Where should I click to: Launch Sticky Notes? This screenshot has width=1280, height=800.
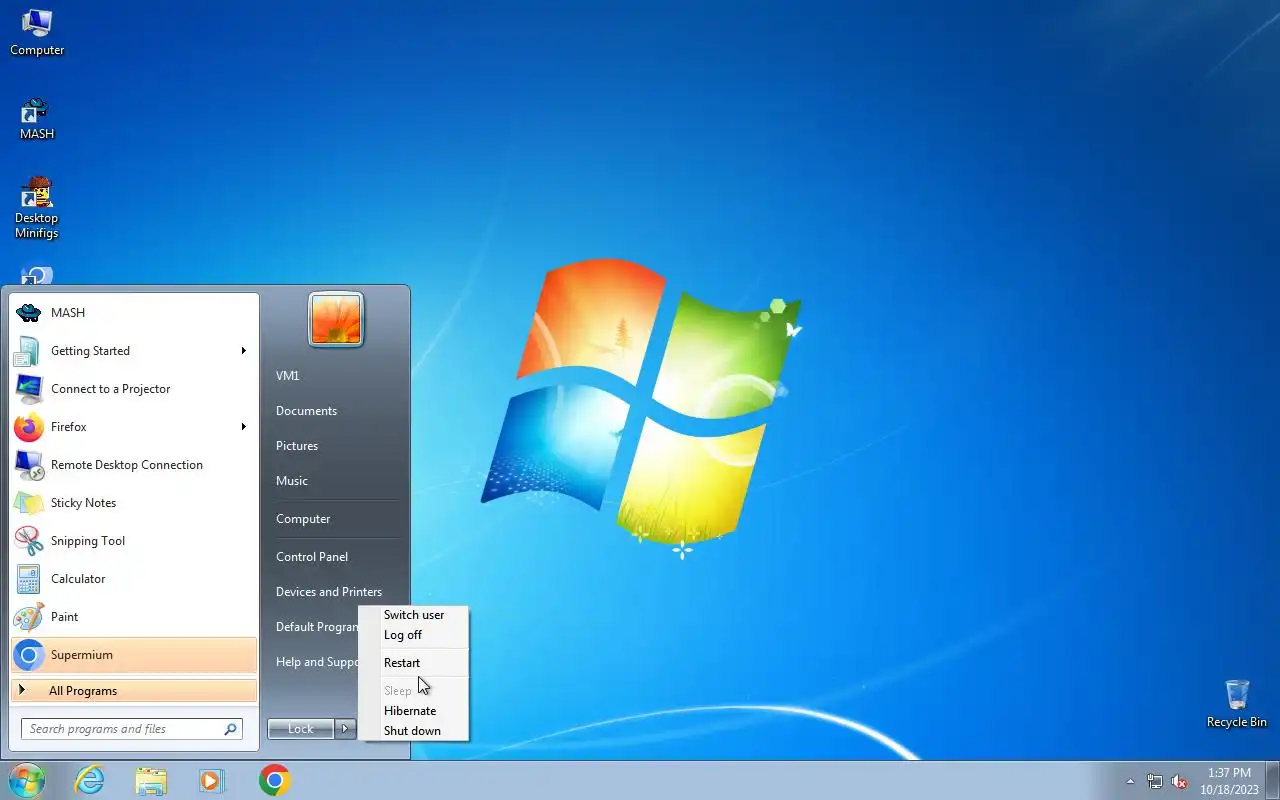[134, 503]
